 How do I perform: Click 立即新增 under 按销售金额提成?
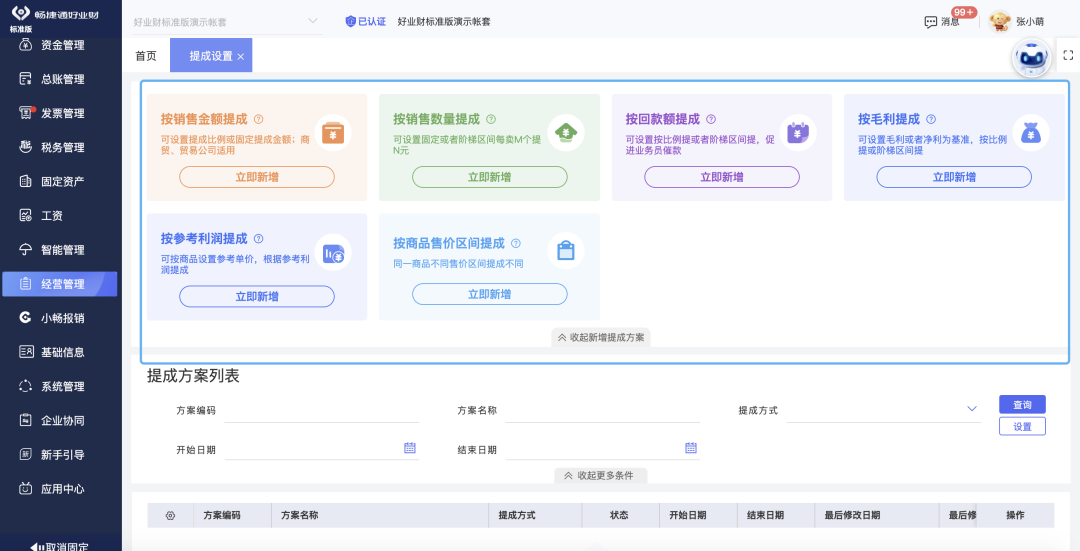257,177
